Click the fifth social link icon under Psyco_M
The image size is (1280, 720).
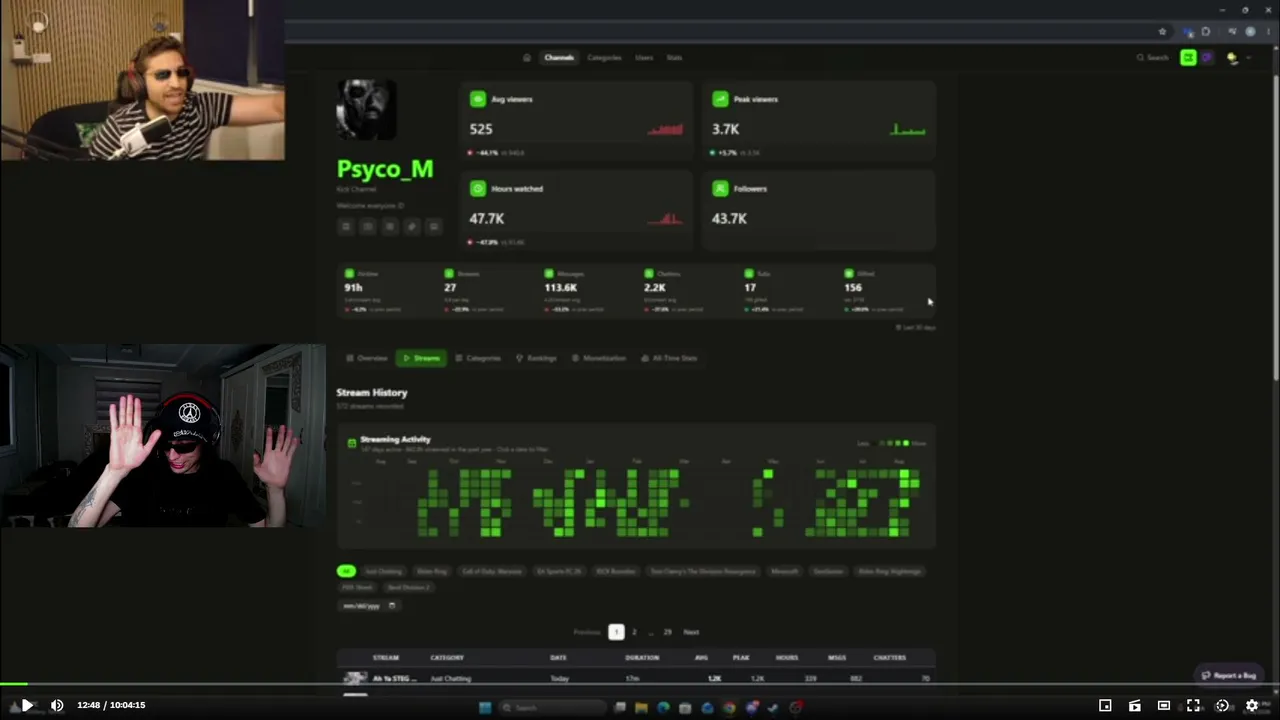(434, 227)
